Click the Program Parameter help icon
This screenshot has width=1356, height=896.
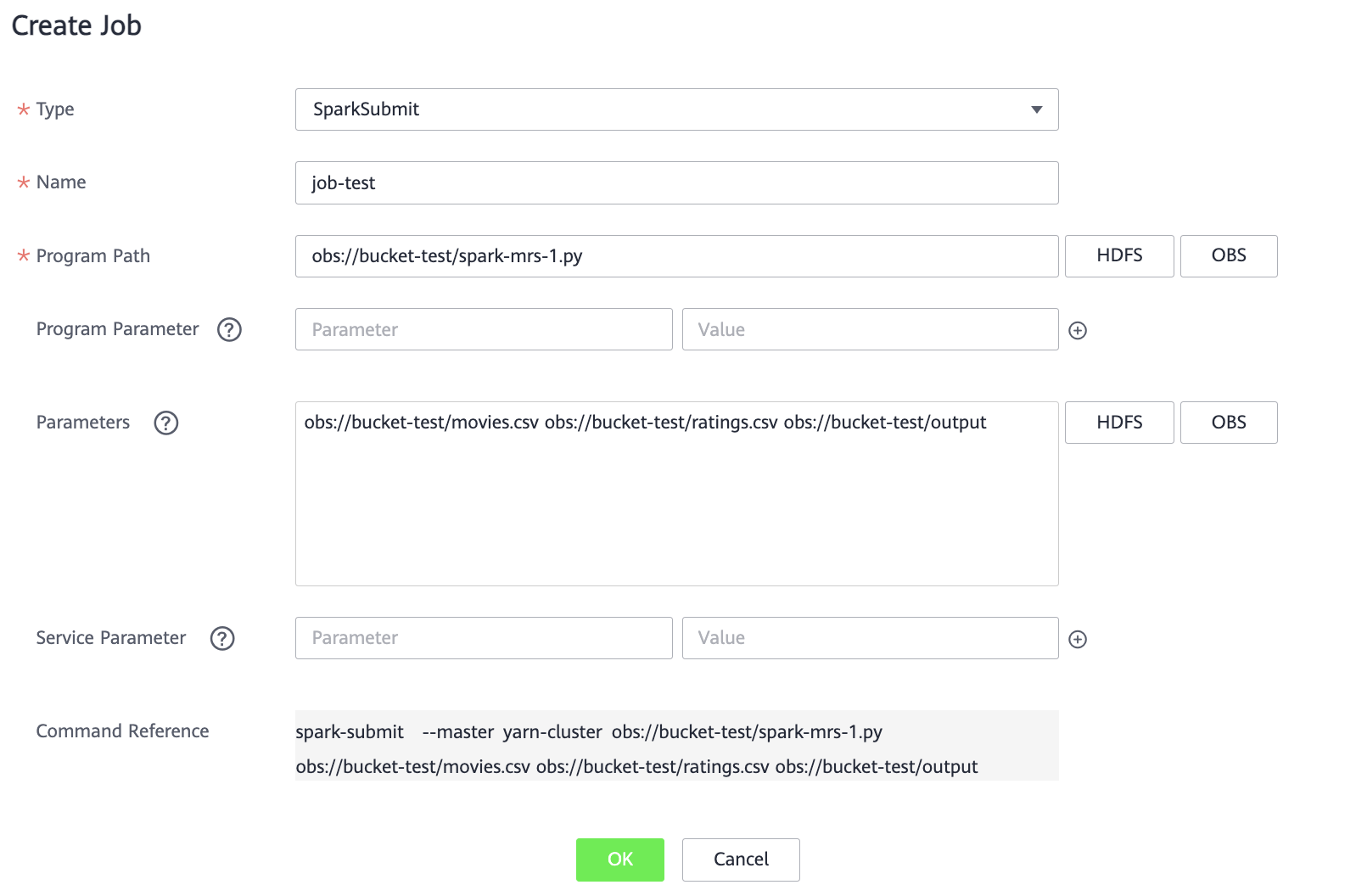[229, 329]
